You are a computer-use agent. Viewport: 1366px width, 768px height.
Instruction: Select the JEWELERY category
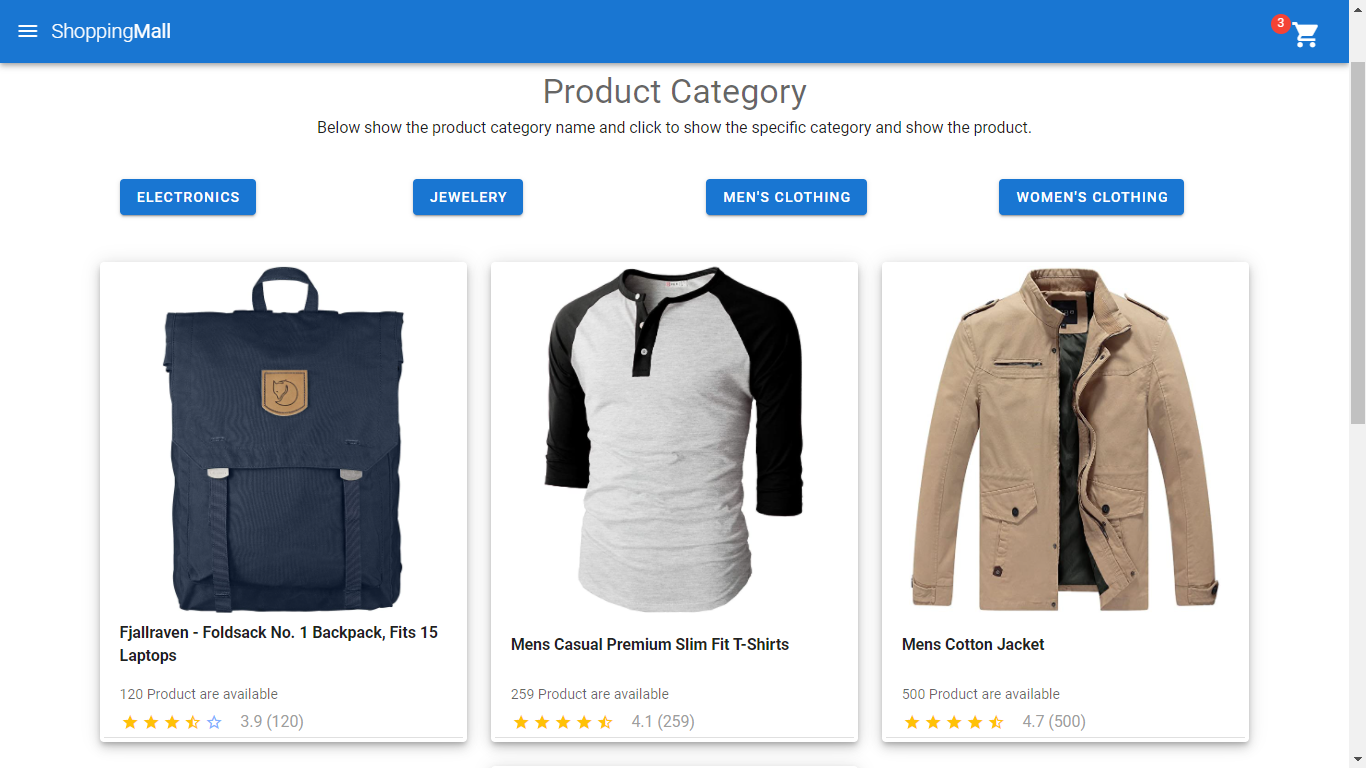click(x=467, y=197)
